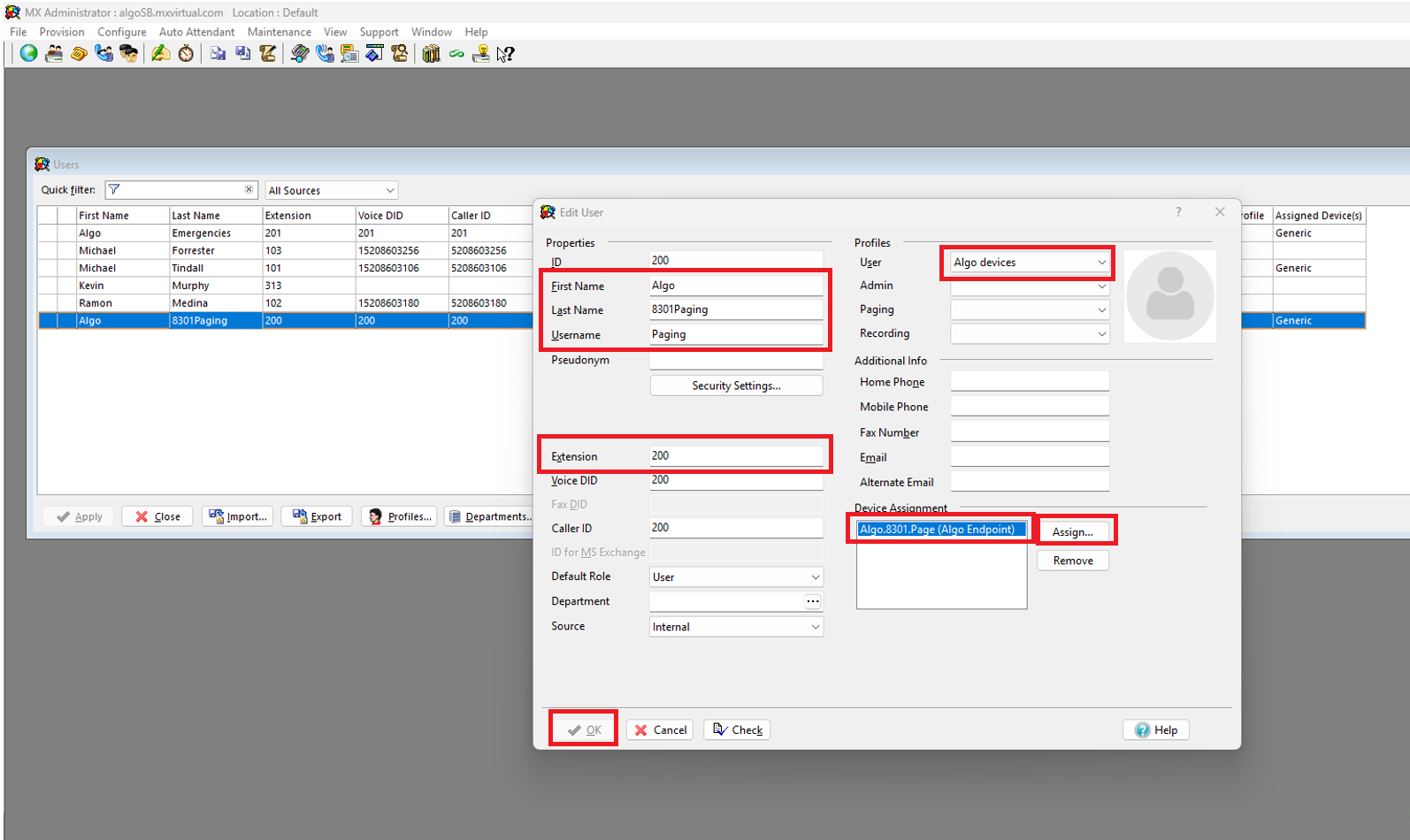Open the View menu
This screenshot has width=1410, height=840.
pos(335,32)
